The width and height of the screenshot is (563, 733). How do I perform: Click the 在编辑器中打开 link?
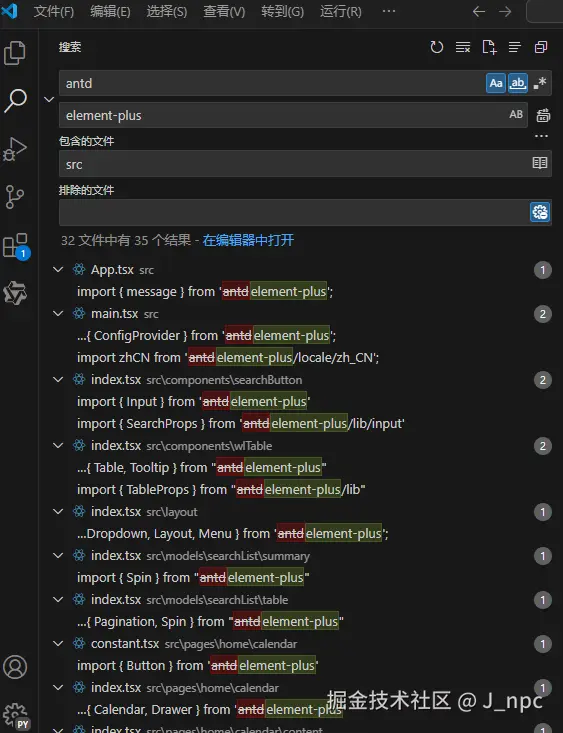pos(248,240)
